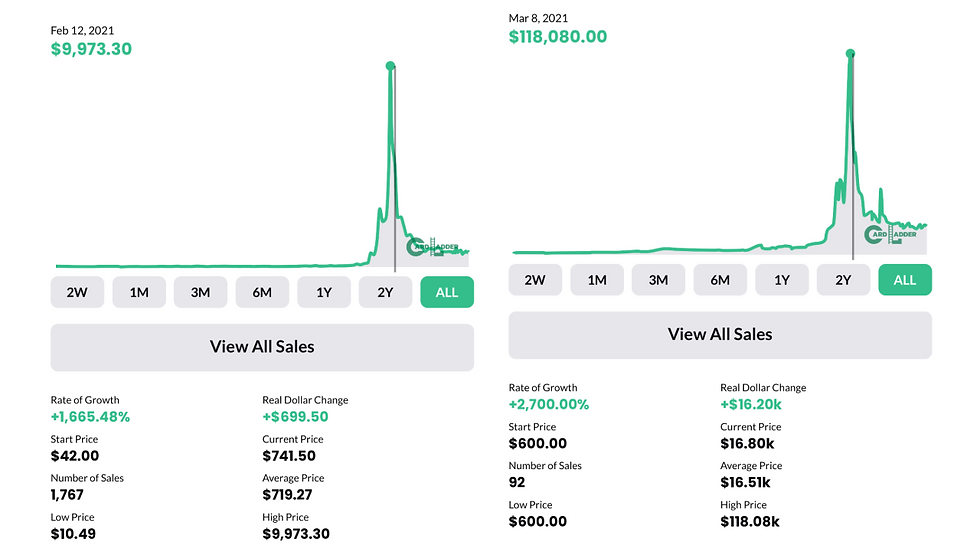Select the 1Y range in right chart
Screen dimensions: 980x551
[782, 280]
